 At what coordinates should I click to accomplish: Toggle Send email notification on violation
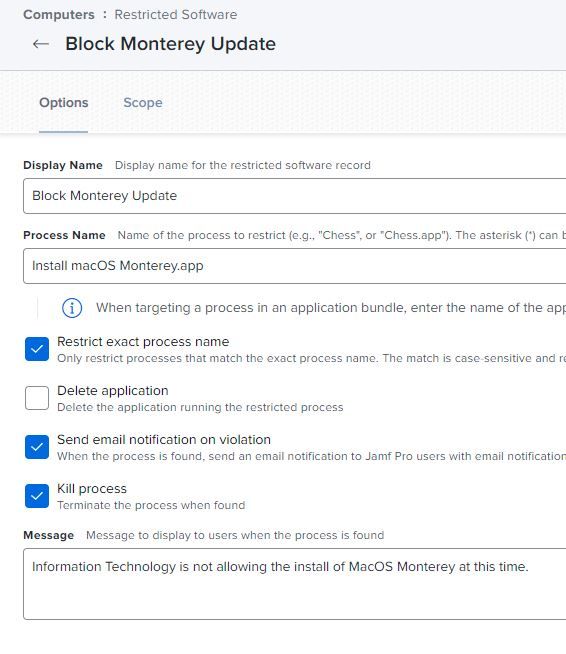[x=37, y=447]
